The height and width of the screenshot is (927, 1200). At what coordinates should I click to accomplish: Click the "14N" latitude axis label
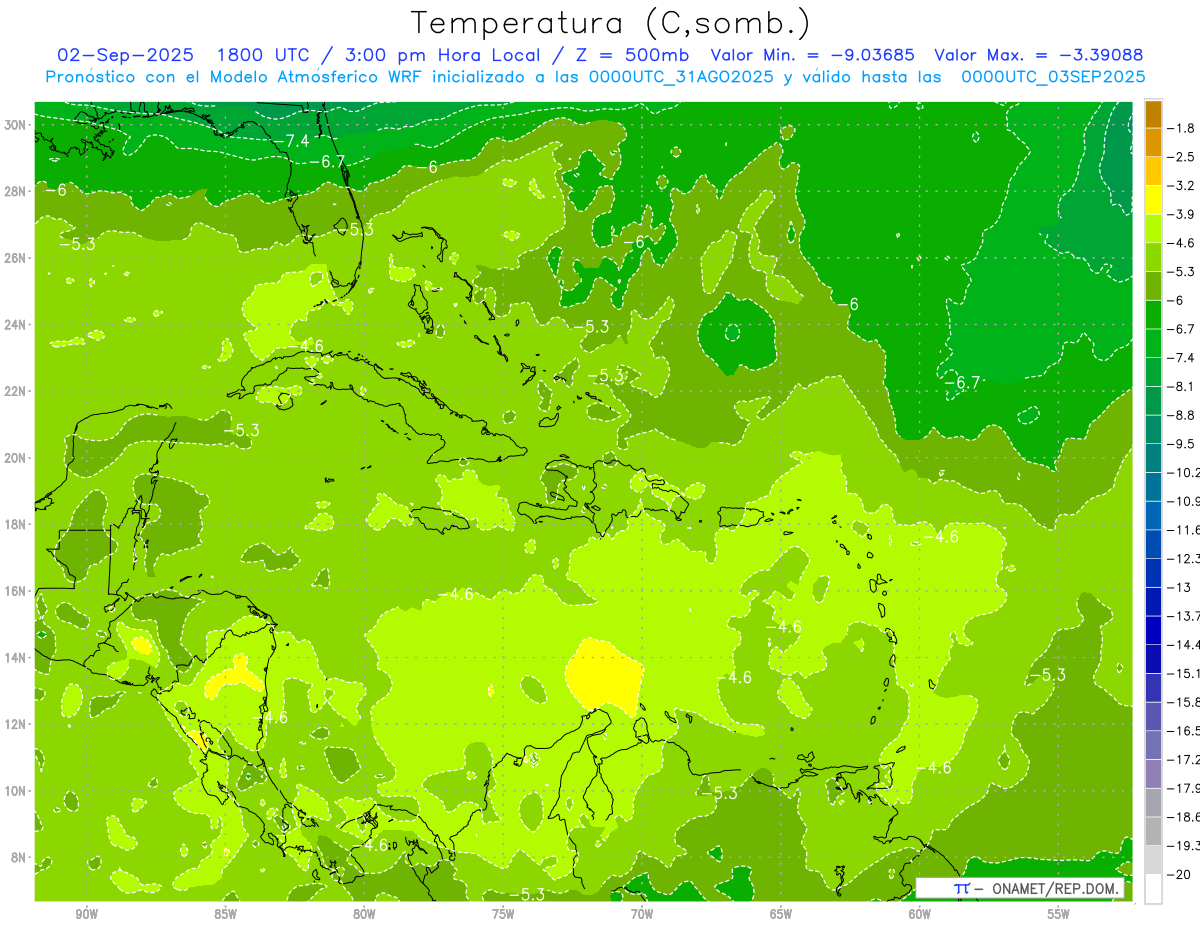click(x=16, y=658)
